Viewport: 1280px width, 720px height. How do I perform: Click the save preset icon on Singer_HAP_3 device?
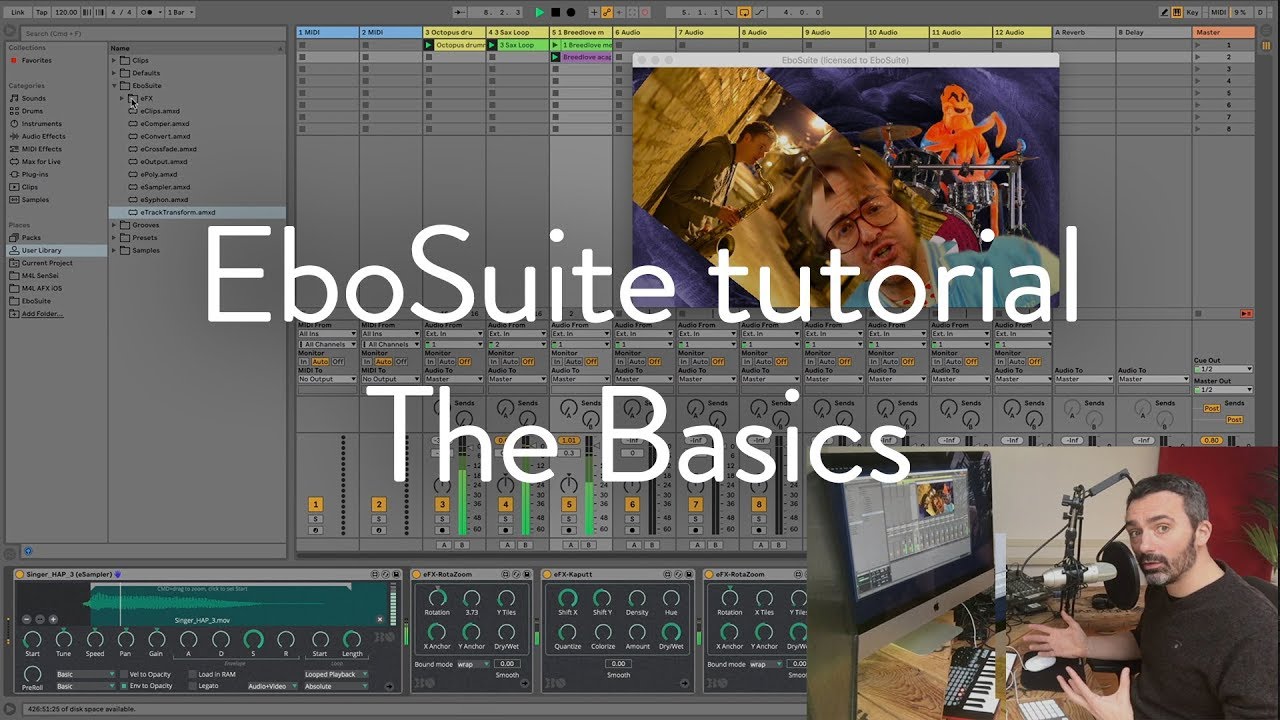[x=397, y=574]
